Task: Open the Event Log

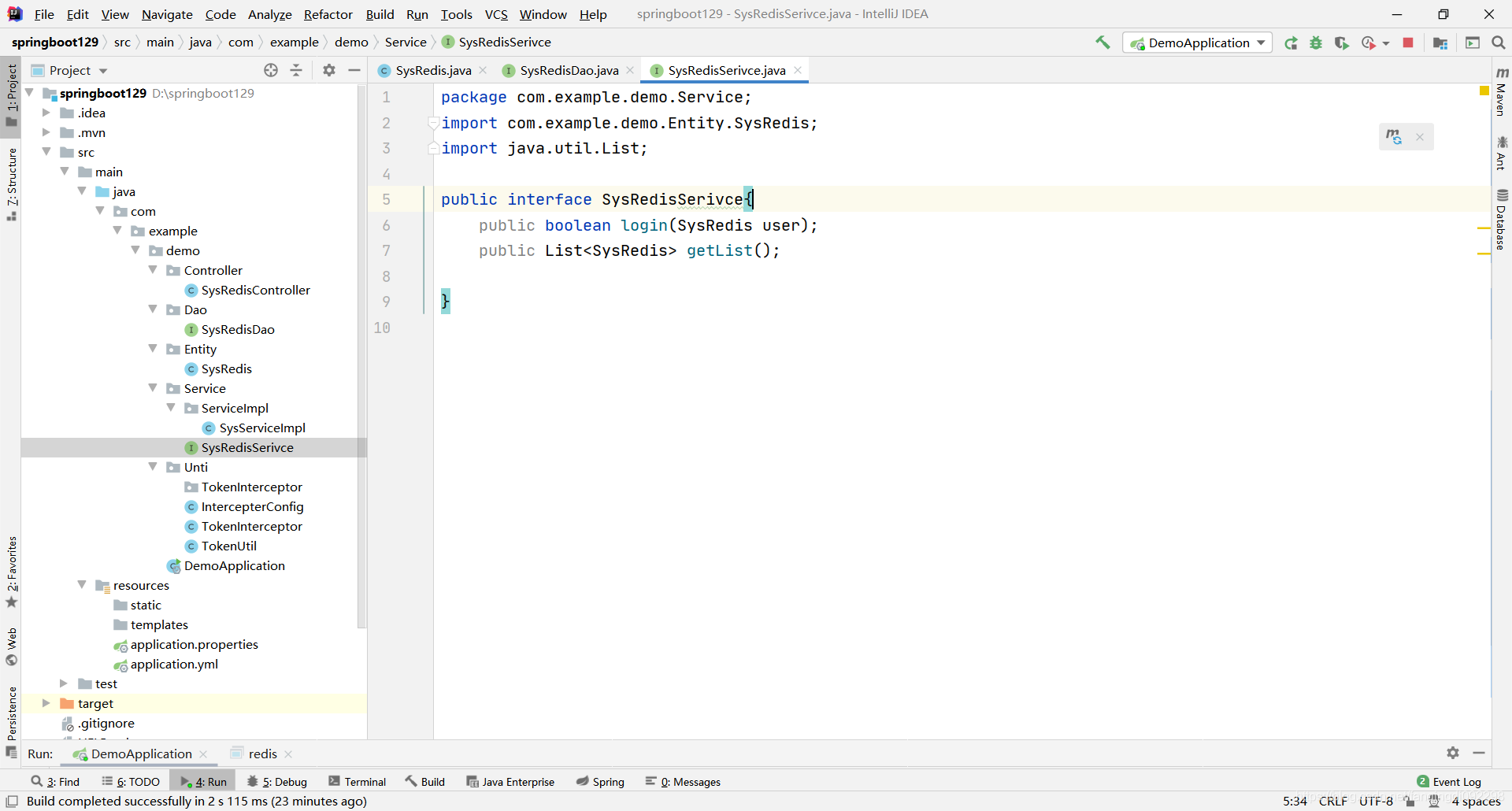Action: tap(1449, 781)
